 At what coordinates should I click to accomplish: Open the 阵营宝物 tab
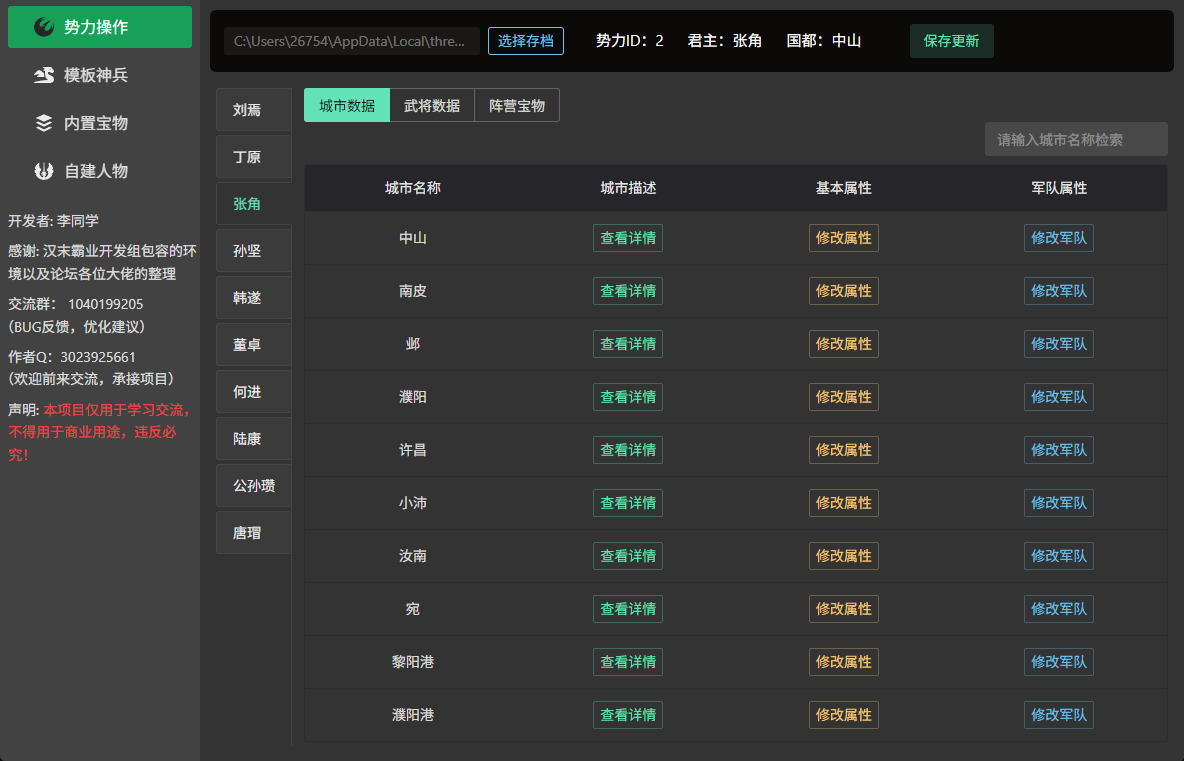(x=517, y=105)
